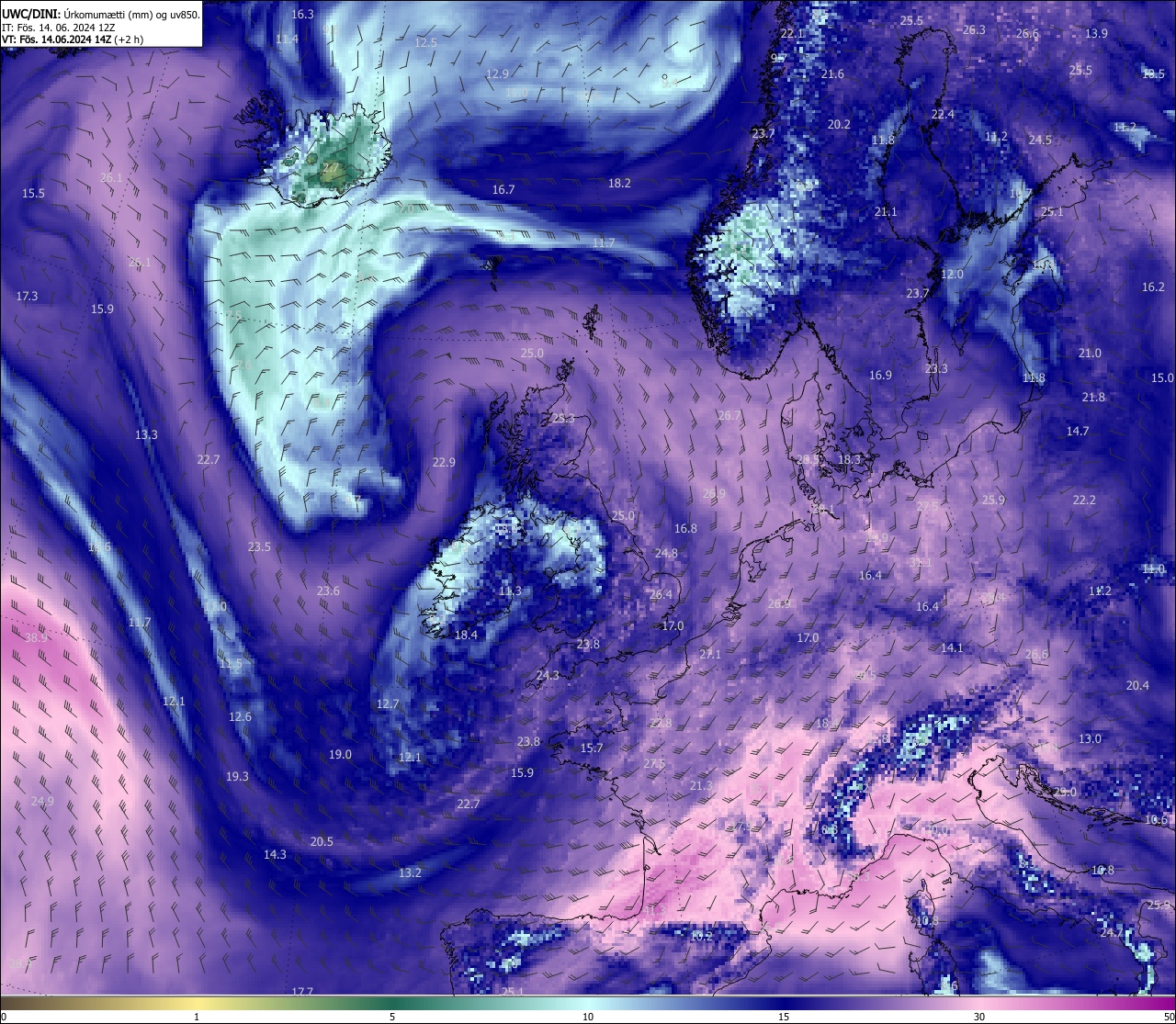
Task: Select the 24.5 value on the map
Action: pos(1040,141)
